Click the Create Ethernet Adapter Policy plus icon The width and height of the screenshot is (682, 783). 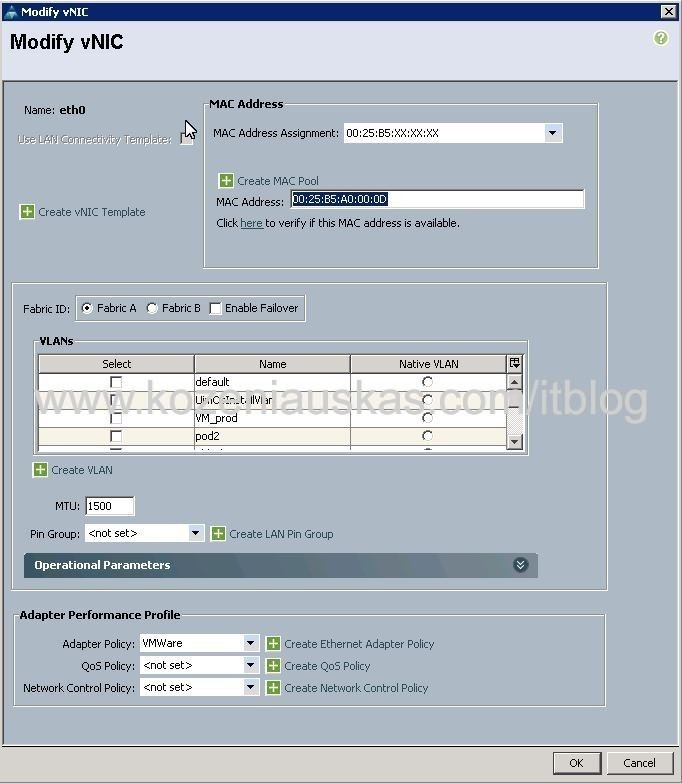pos(273,644)
